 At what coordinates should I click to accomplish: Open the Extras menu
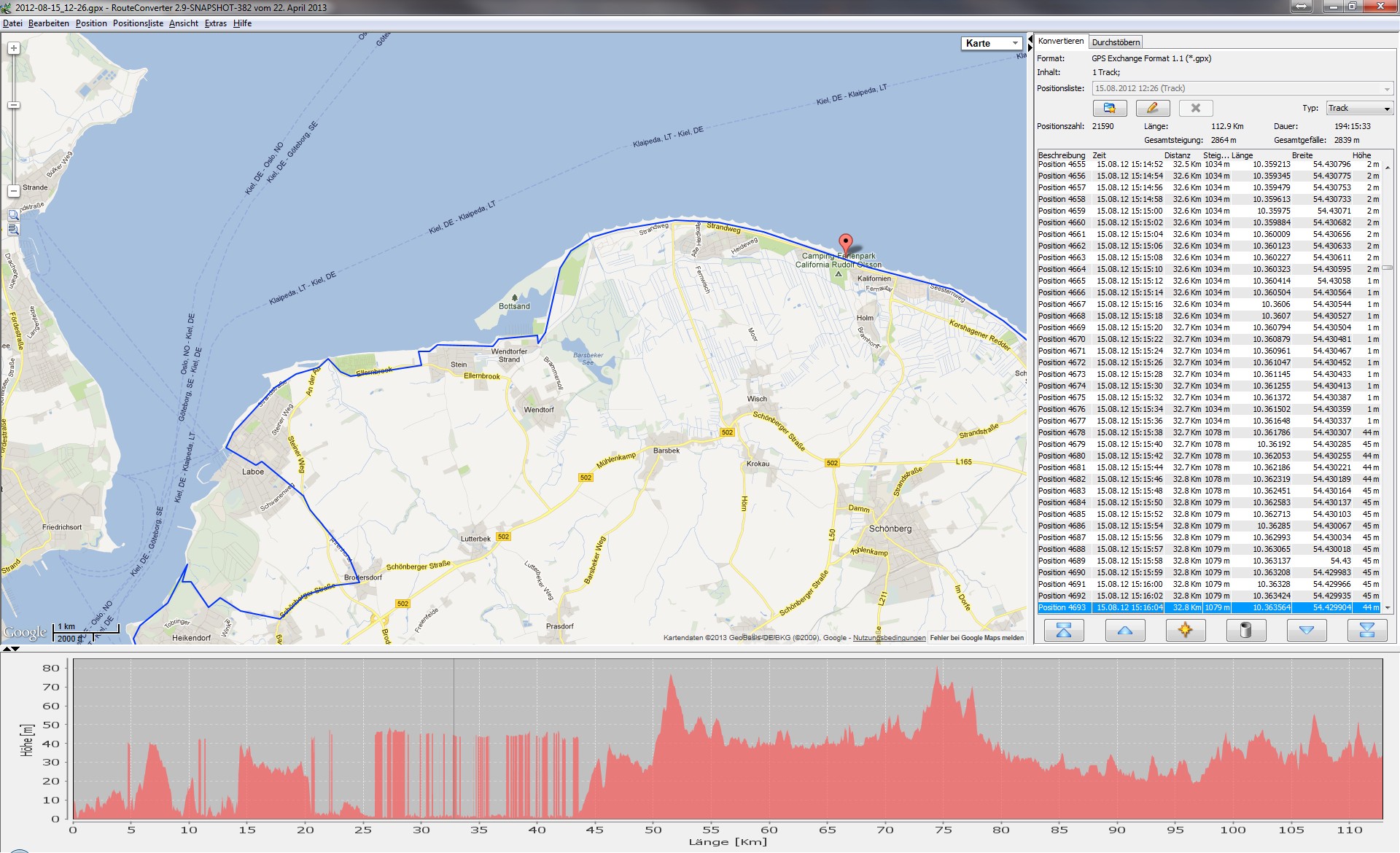[x=215, y=23]
